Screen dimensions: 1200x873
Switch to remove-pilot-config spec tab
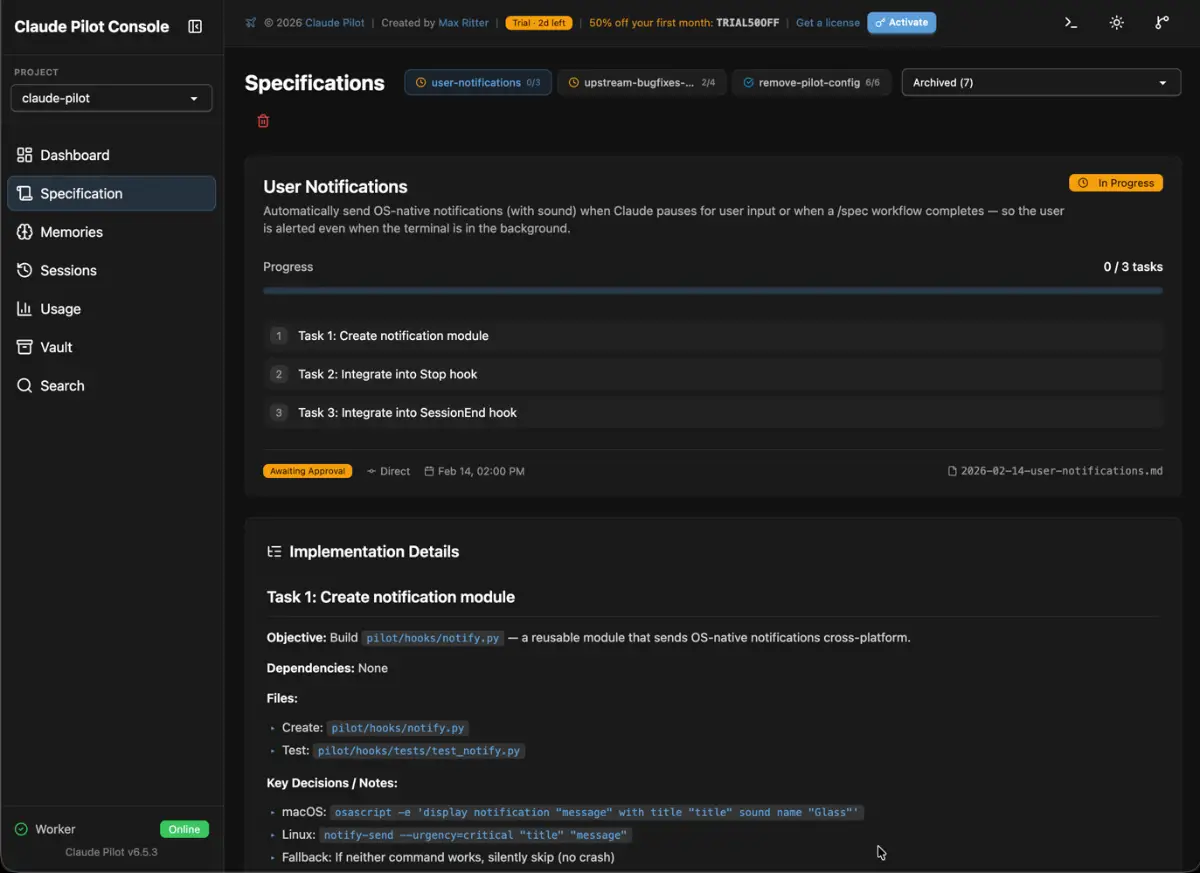(811, 83)
